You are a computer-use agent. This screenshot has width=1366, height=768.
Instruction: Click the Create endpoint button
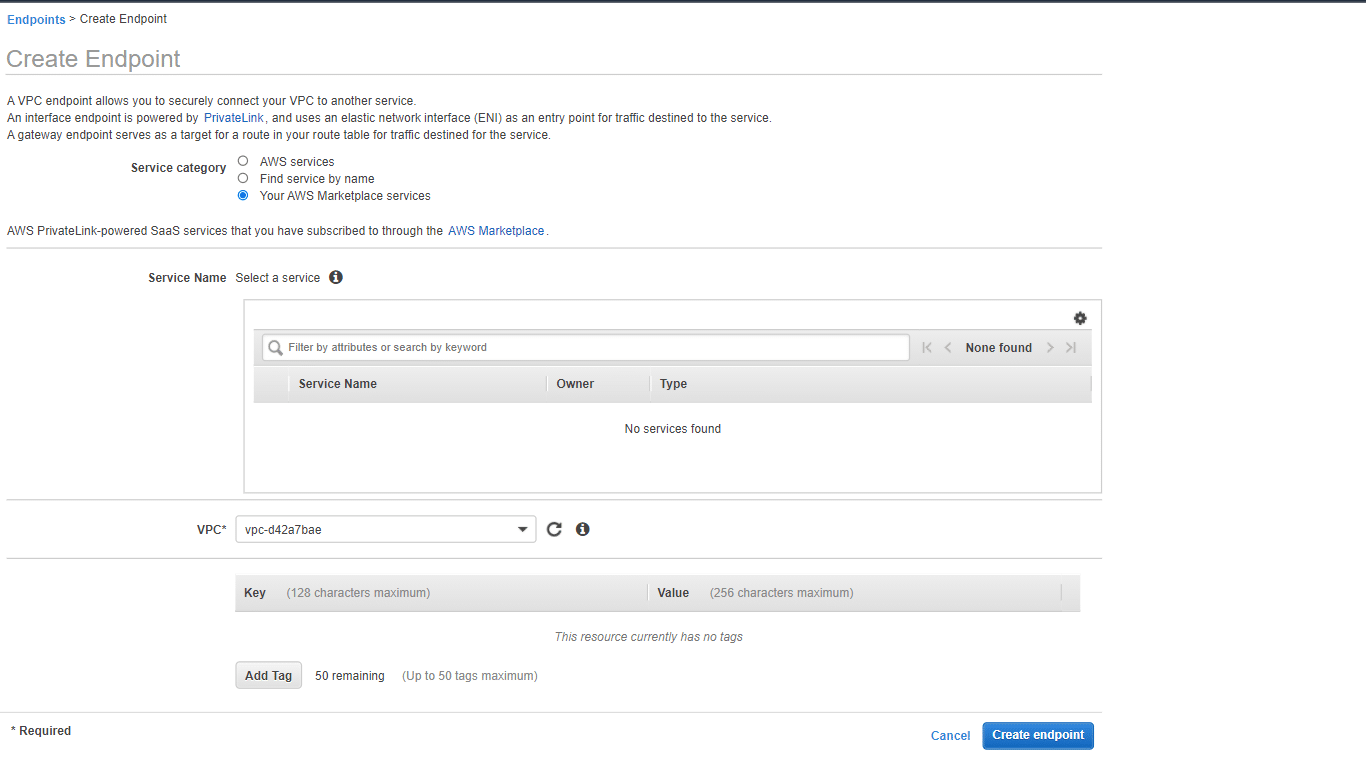click(x=1038, y=735)
